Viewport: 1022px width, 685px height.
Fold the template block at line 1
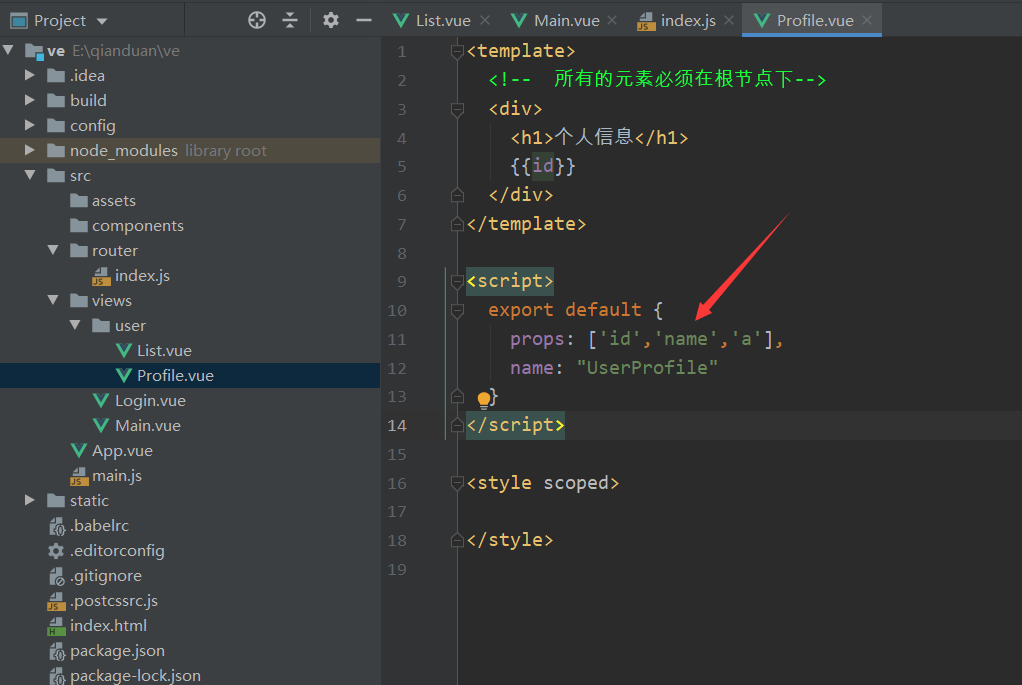pyautogui.click(x=457, y=51)
